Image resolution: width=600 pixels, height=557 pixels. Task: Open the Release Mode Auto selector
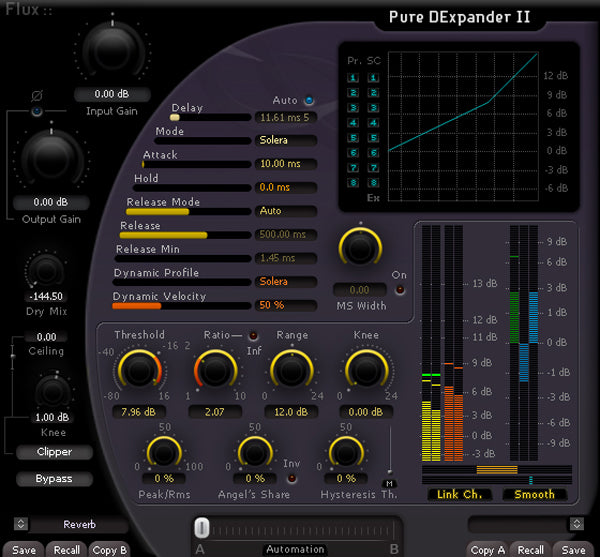pos(286,211)
